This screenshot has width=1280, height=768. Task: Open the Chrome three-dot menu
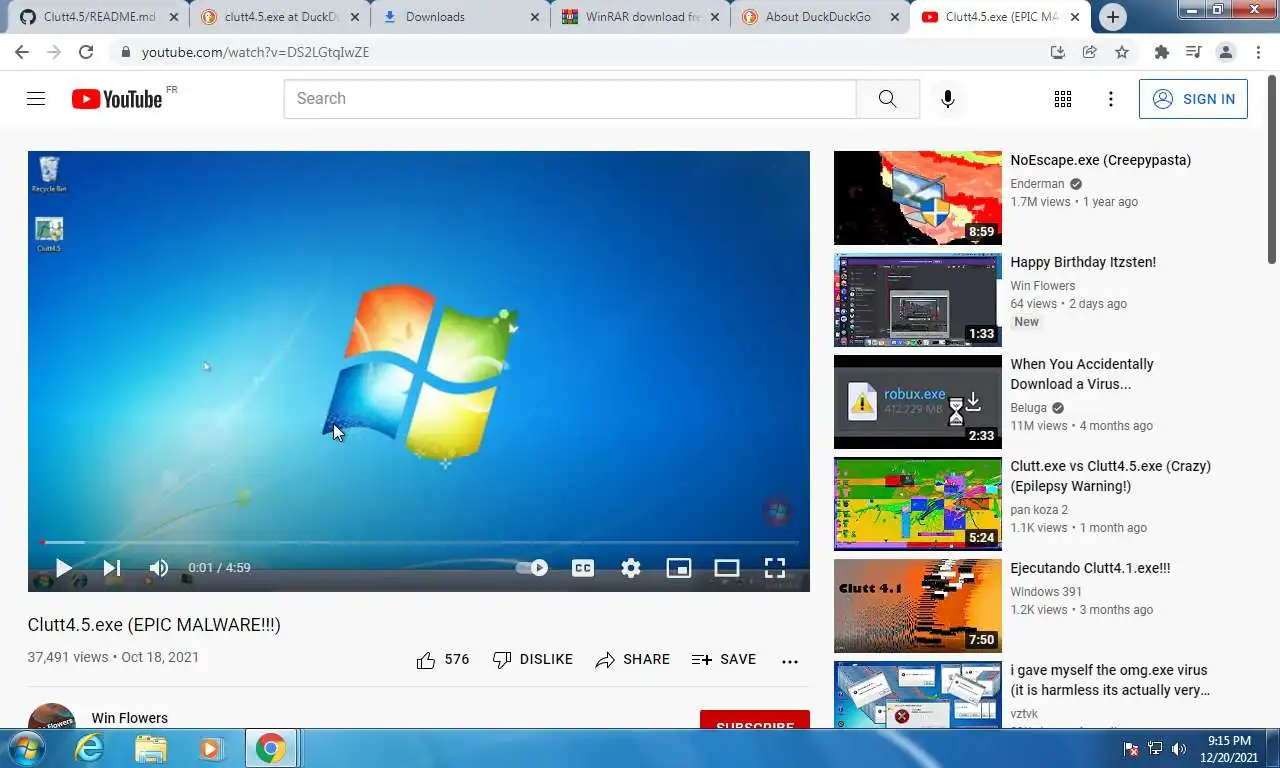click(x=1257, y=52)
